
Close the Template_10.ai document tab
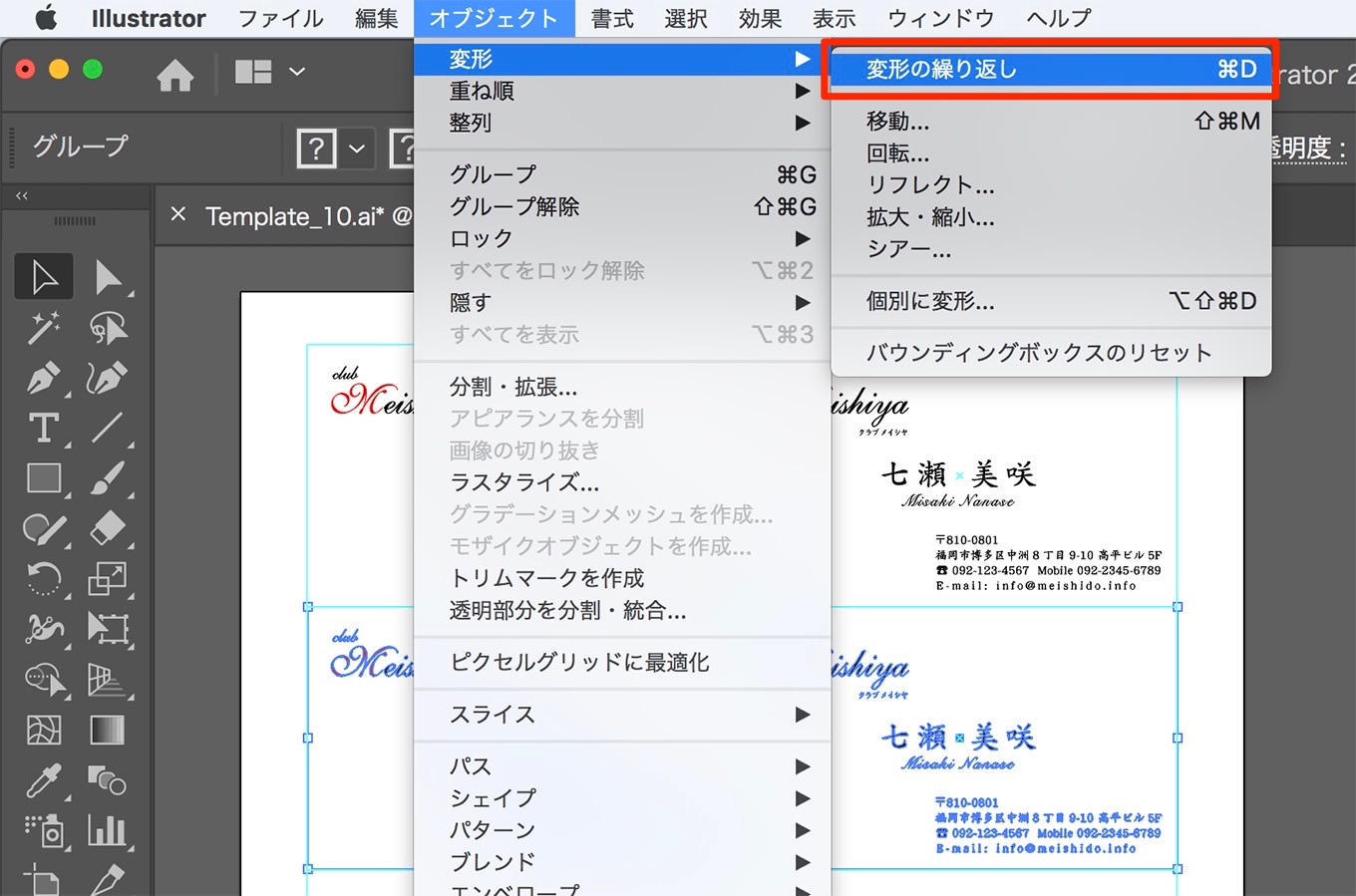[178, 214]
